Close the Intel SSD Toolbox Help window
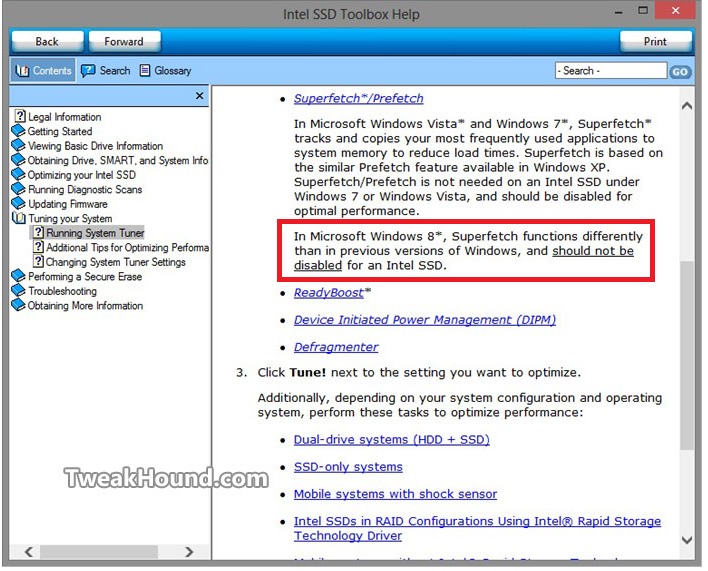 [675, 11]
